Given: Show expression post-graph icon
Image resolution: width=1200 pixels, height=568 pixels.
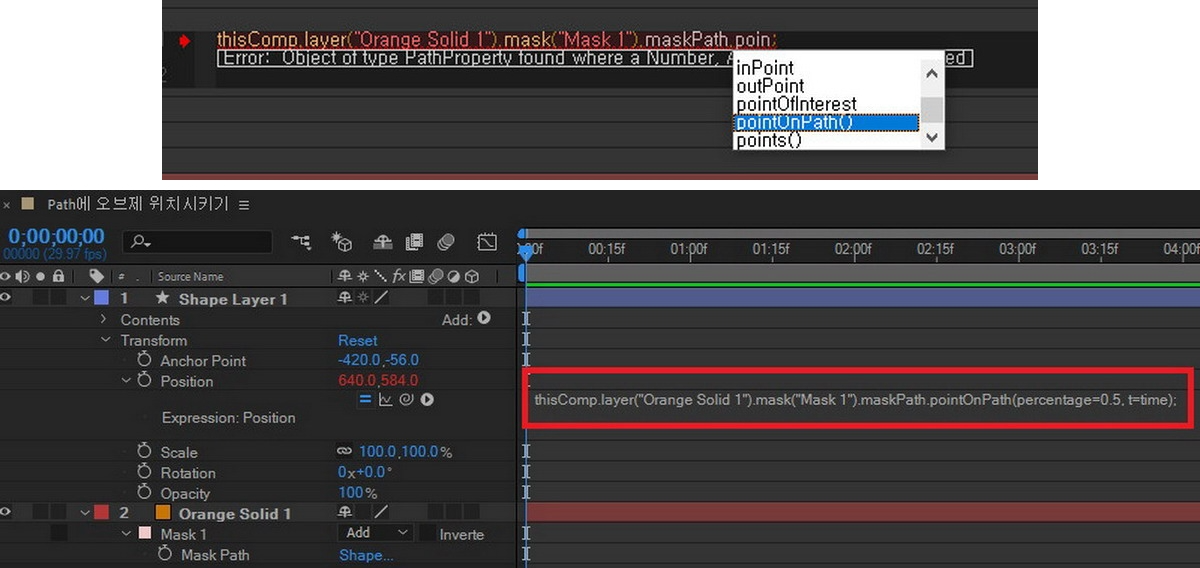Looking at the screenshot, I should coord(386,400).
